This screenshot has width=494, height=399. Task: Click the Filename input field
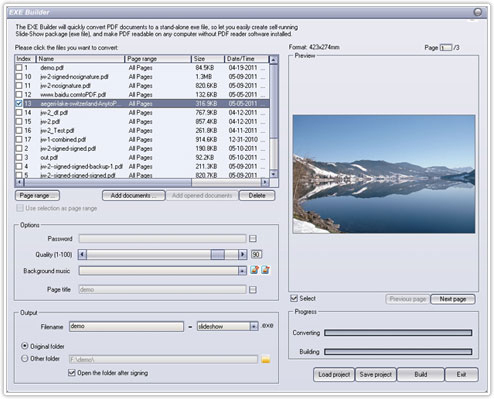coord(126,326)
